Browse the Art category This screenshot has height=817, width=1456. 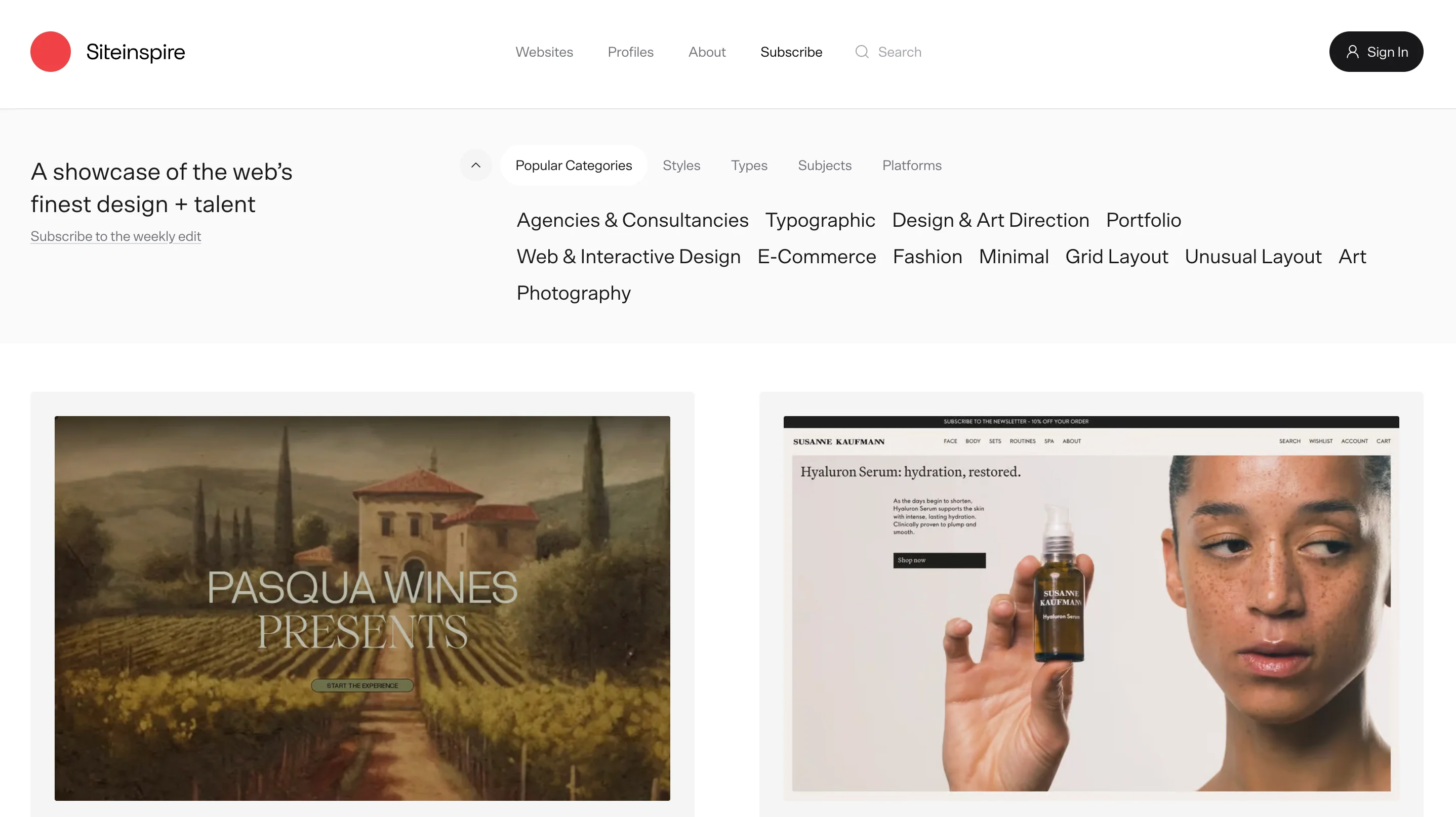(1352, 257)
